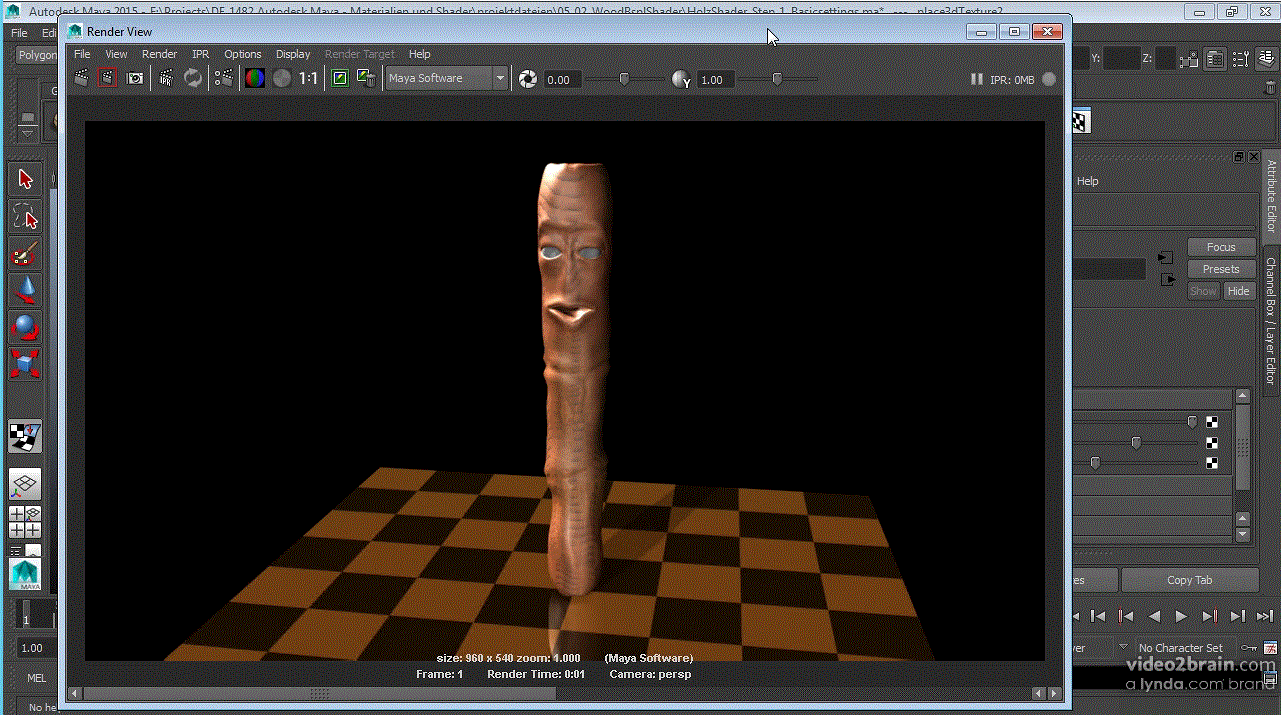Toggle the alpha channel display icon
The width and height of the screenshot is (1281, 715).
(282, 78)
